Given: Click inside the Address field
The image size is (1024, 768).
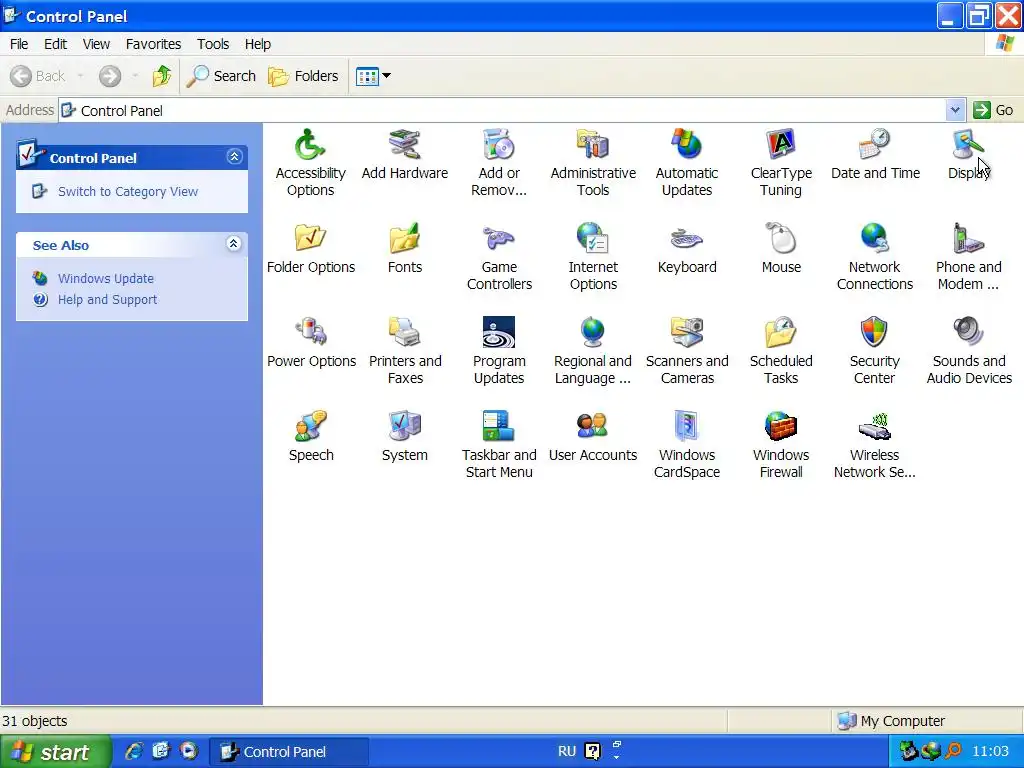Looking at the screenshot, I should 502,110.
